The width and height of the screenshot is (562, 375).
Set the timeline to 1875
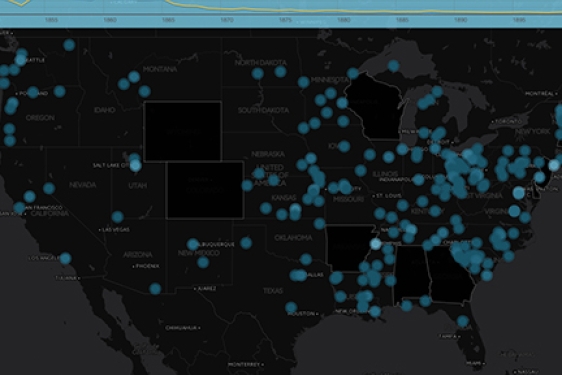coord(285,20)
